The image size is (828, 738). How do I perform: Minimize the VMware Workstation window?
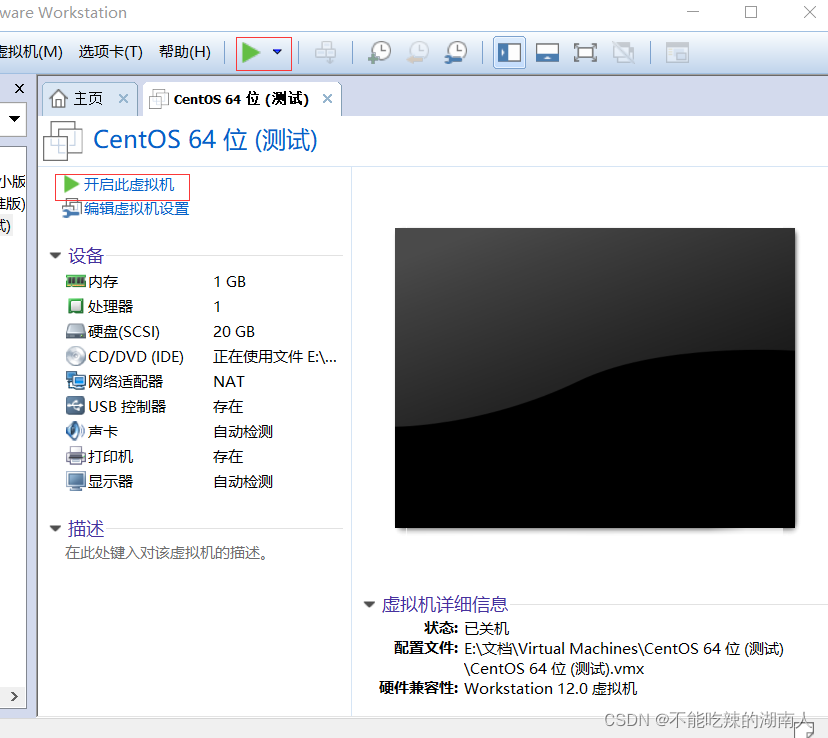point(693,12)
